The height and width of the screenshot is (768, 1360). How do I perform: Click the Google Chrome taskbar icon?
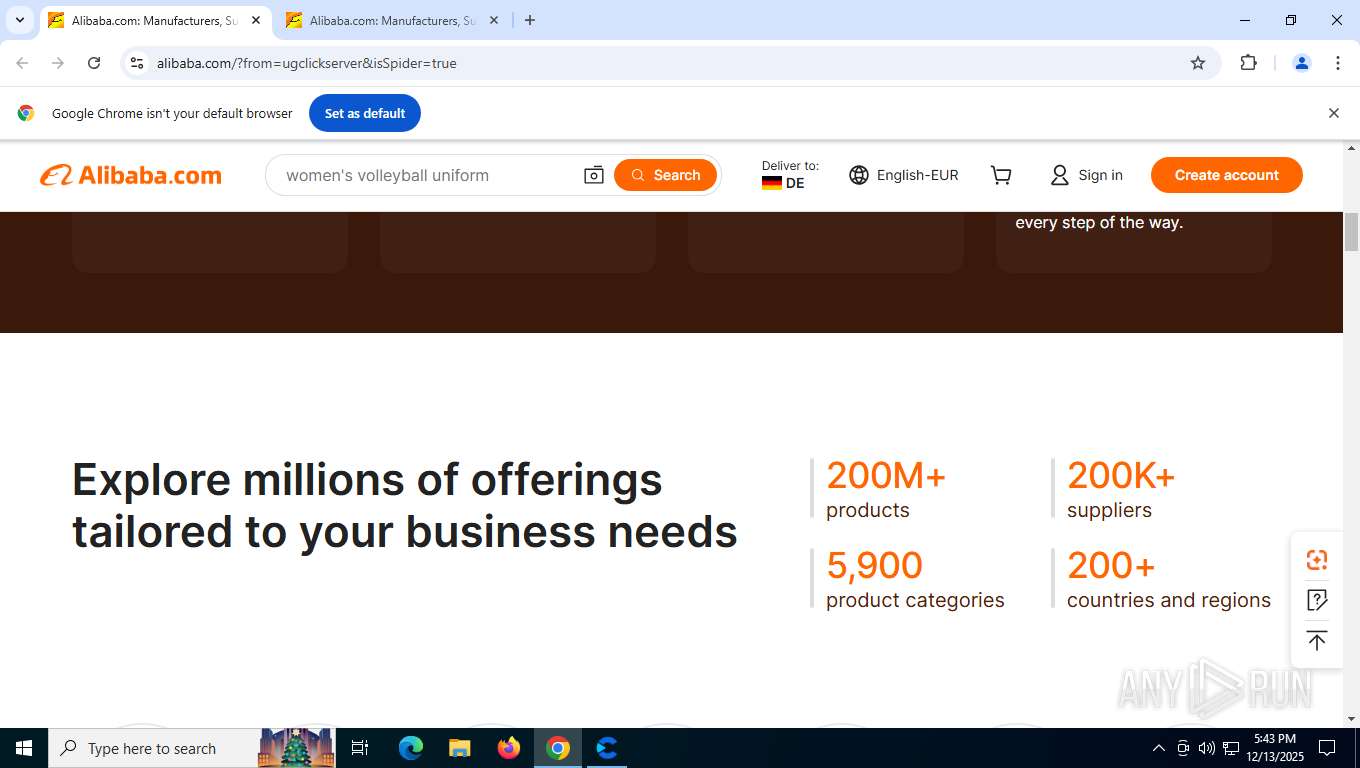558,748
